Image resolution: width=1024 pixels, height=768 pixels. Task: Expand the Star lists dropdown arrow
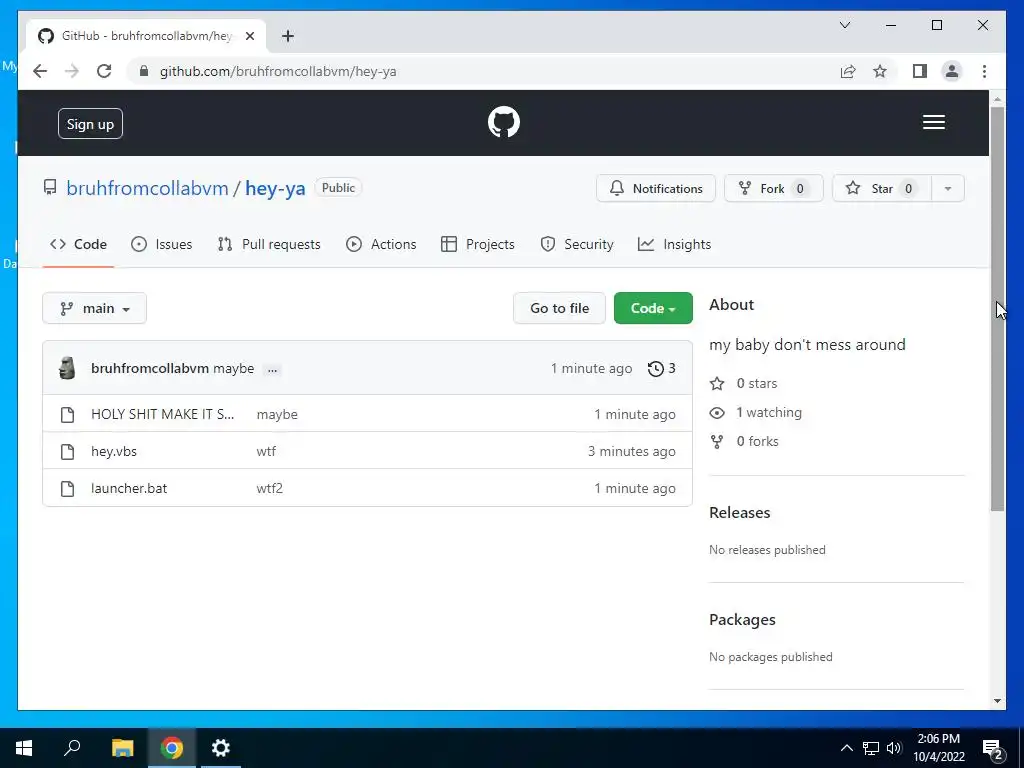(948, 189)
